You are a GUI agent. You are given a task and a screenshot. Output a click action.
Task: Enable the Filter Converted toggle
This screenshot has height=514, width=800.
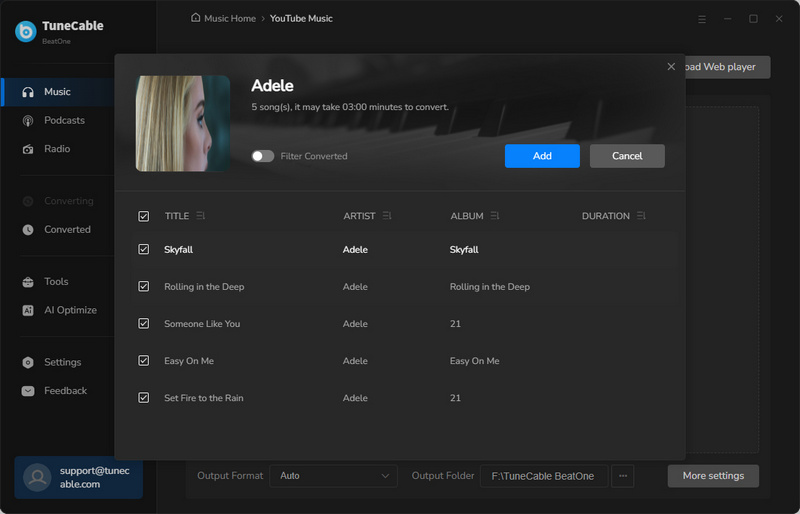point(263,156)
